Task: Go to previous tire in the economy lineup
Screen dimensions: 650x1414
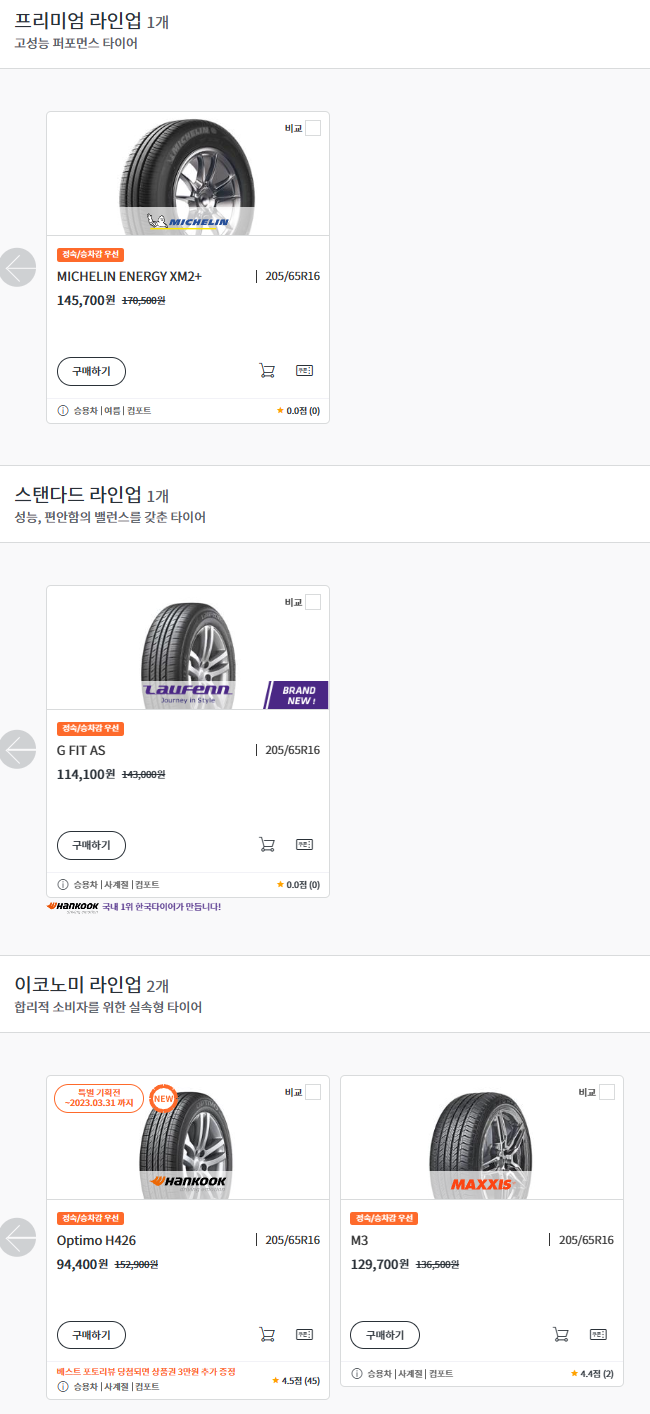Action: click(17, 1237)
